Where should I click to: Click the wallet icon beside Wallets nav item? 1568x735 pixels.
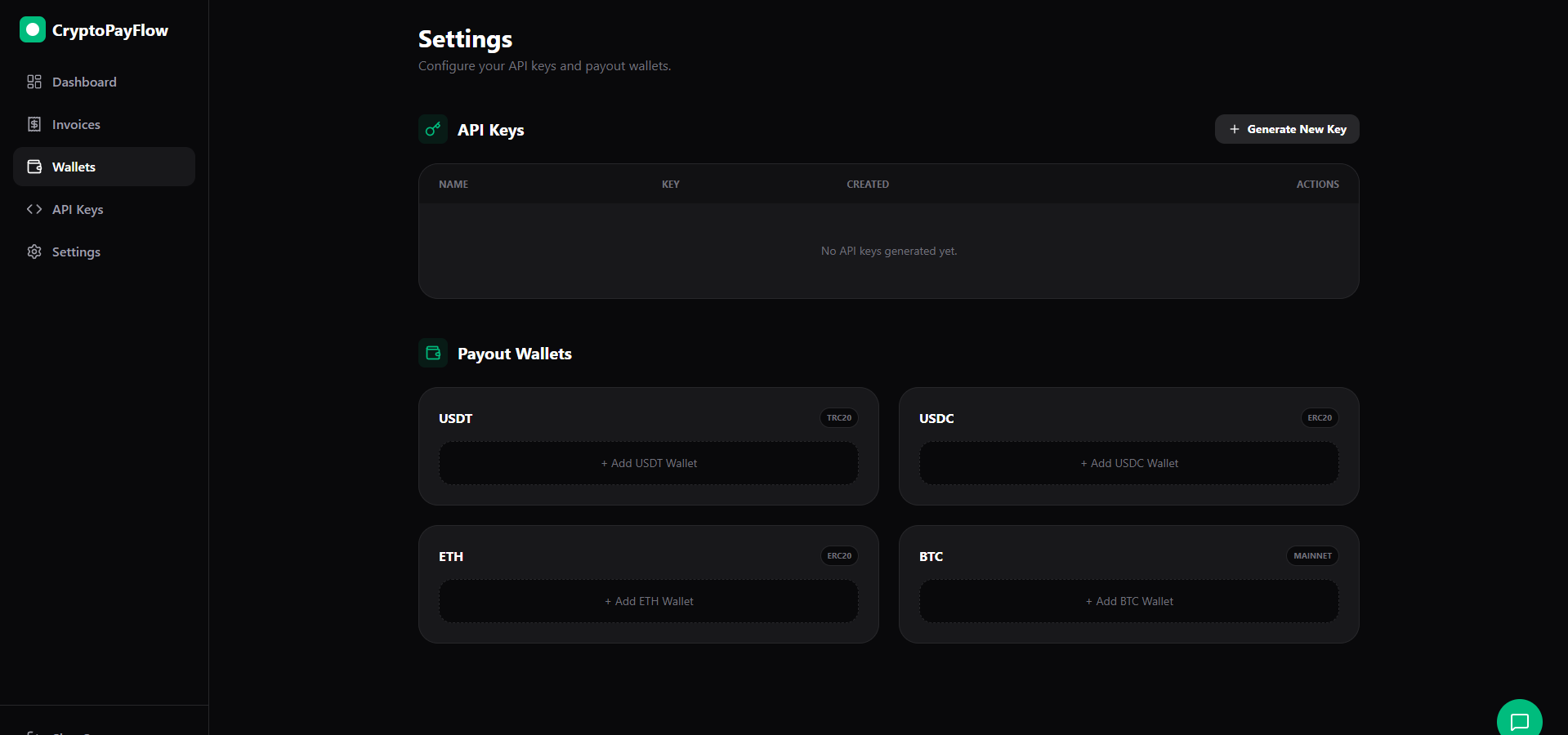[x=34, y=166]
